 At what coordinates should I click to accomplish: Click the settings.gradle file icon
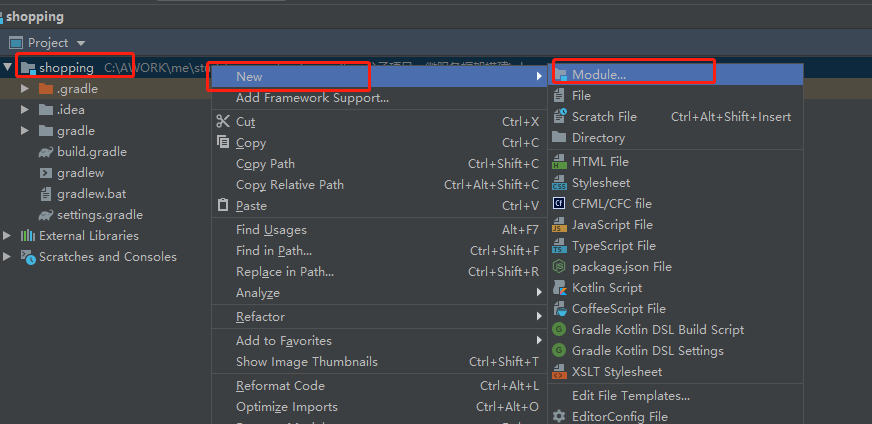coord(46,215)
